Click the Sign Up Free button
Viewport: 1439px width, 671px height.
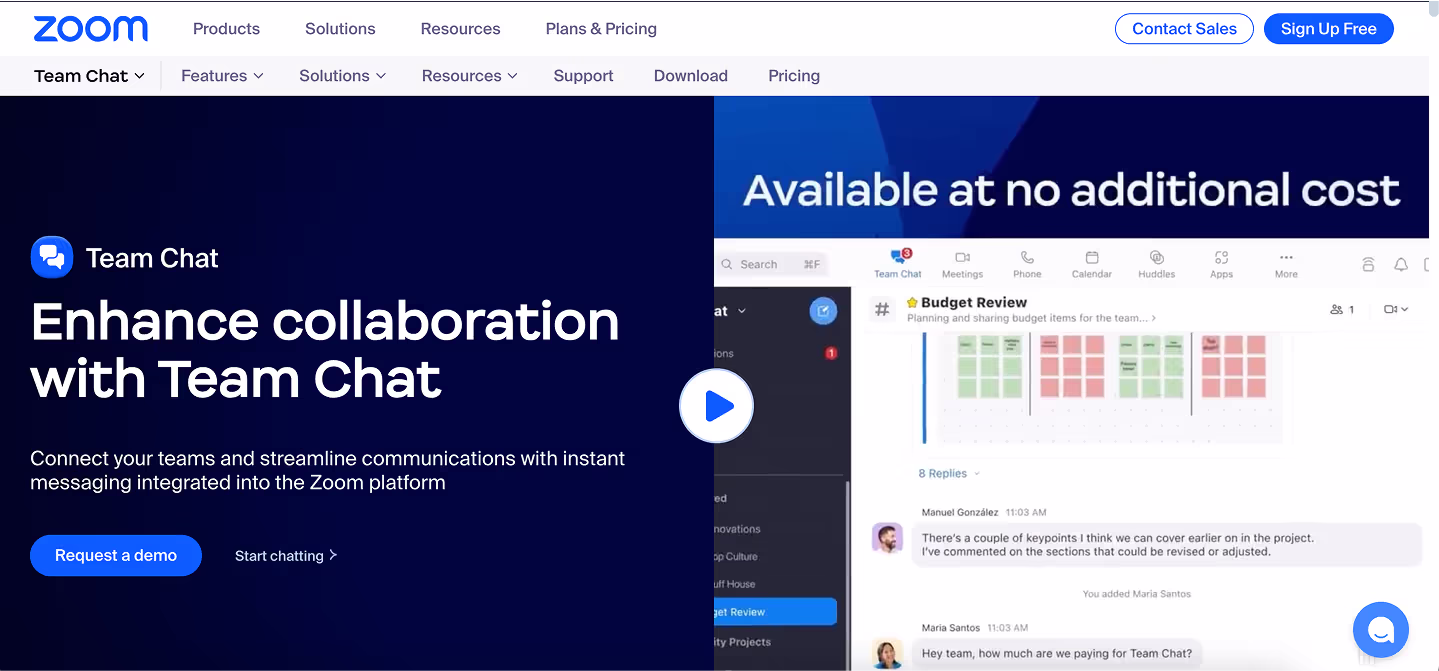pos(1328,29)
